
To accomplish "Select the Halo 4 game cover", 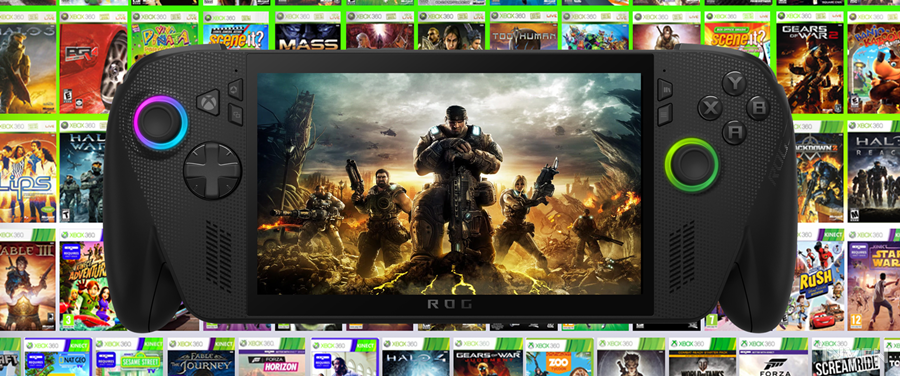I will (x=416, y=357).
